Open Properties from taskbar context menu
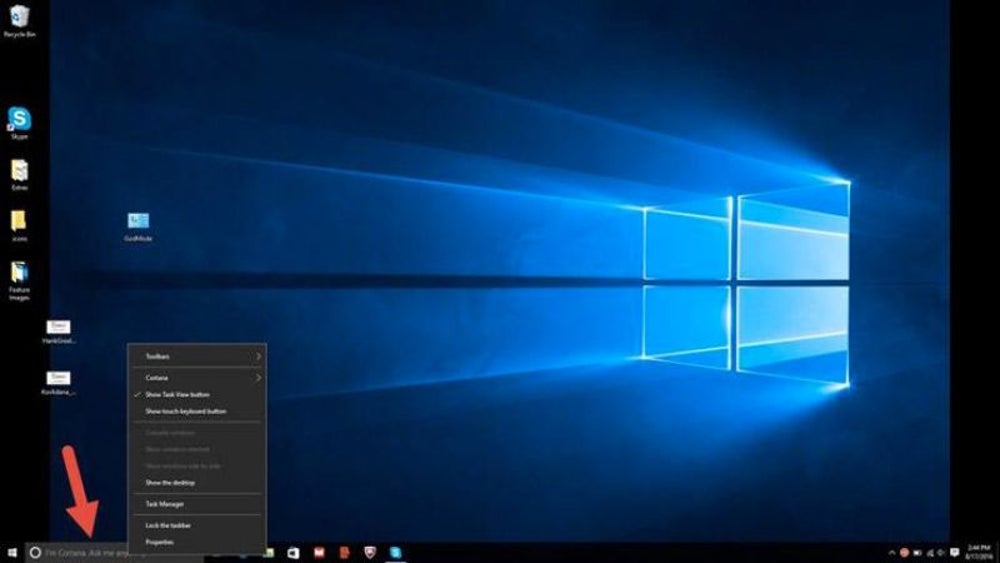This screenshot has width=1000, height=563. pyautogui.click(x=197, y=542)
